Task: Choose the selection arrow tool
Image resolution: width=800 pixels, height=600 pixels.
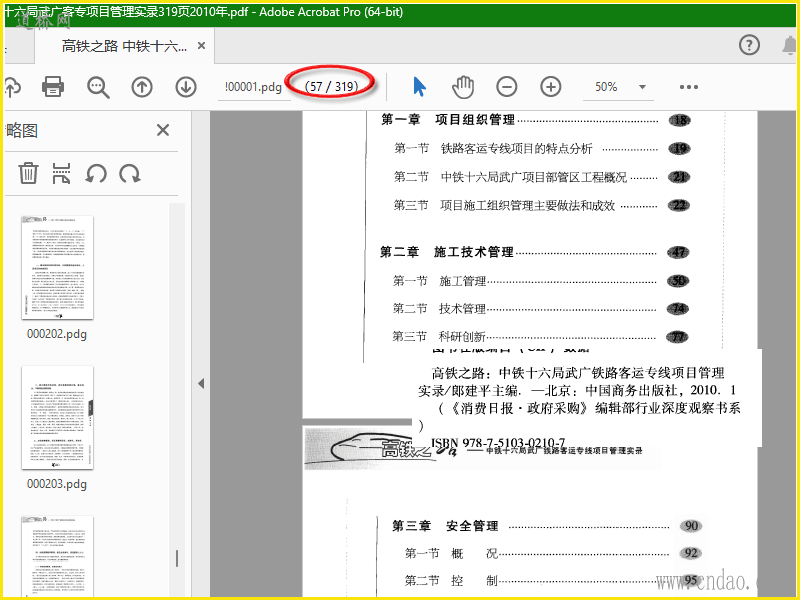Action: [419, 87]
